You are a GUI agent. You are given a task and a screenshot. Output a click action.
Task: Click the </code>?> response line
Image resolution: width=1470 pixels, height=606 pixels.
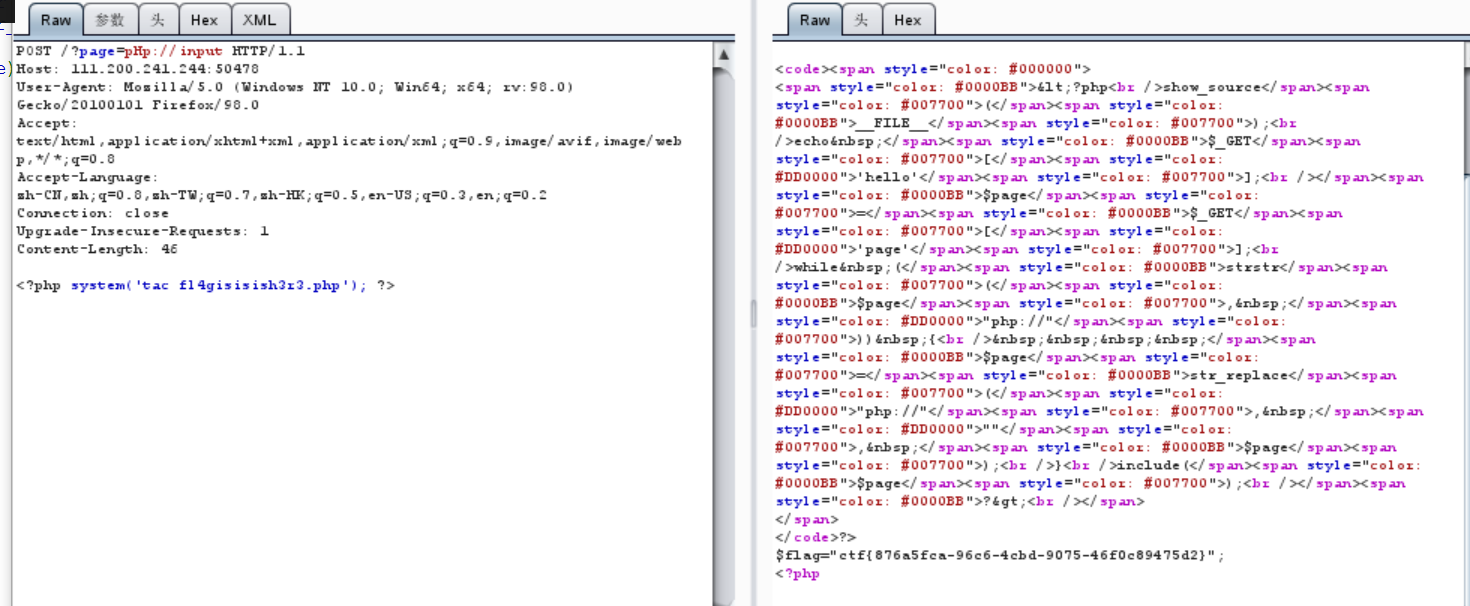816,537
